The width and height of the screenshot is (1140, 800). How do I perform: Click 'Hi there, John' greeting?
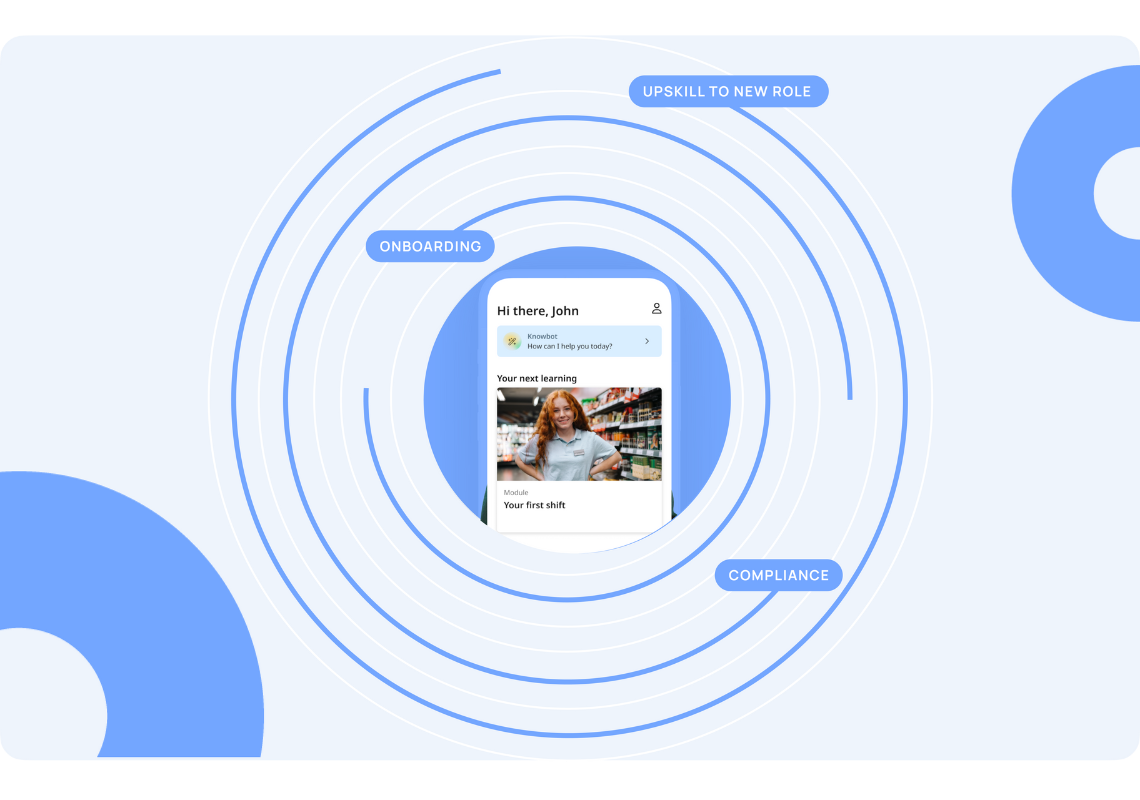coord(538,311)
